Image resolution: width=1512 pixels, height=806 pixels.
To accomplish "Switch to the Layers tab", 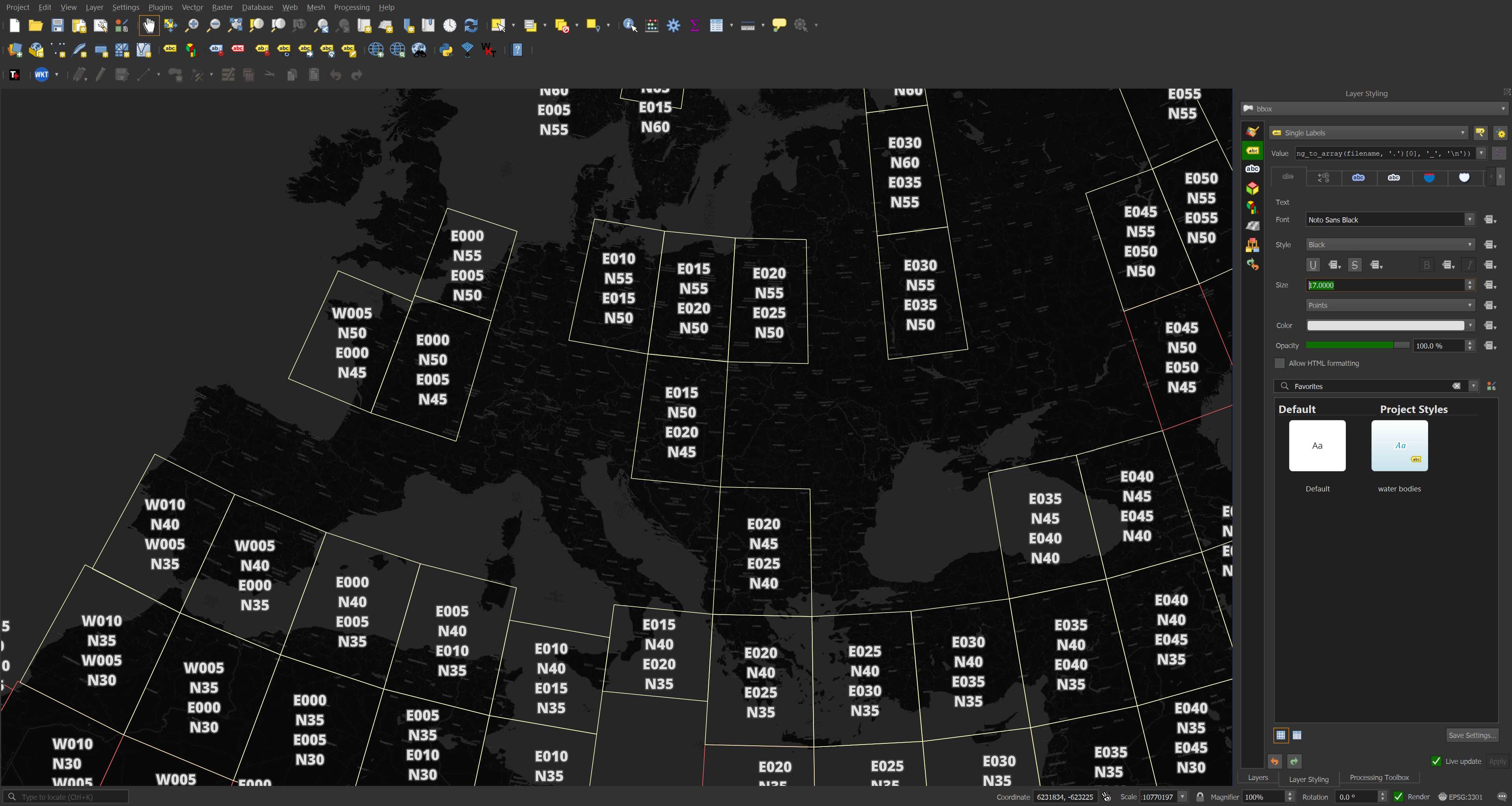I will (1257, 777).
